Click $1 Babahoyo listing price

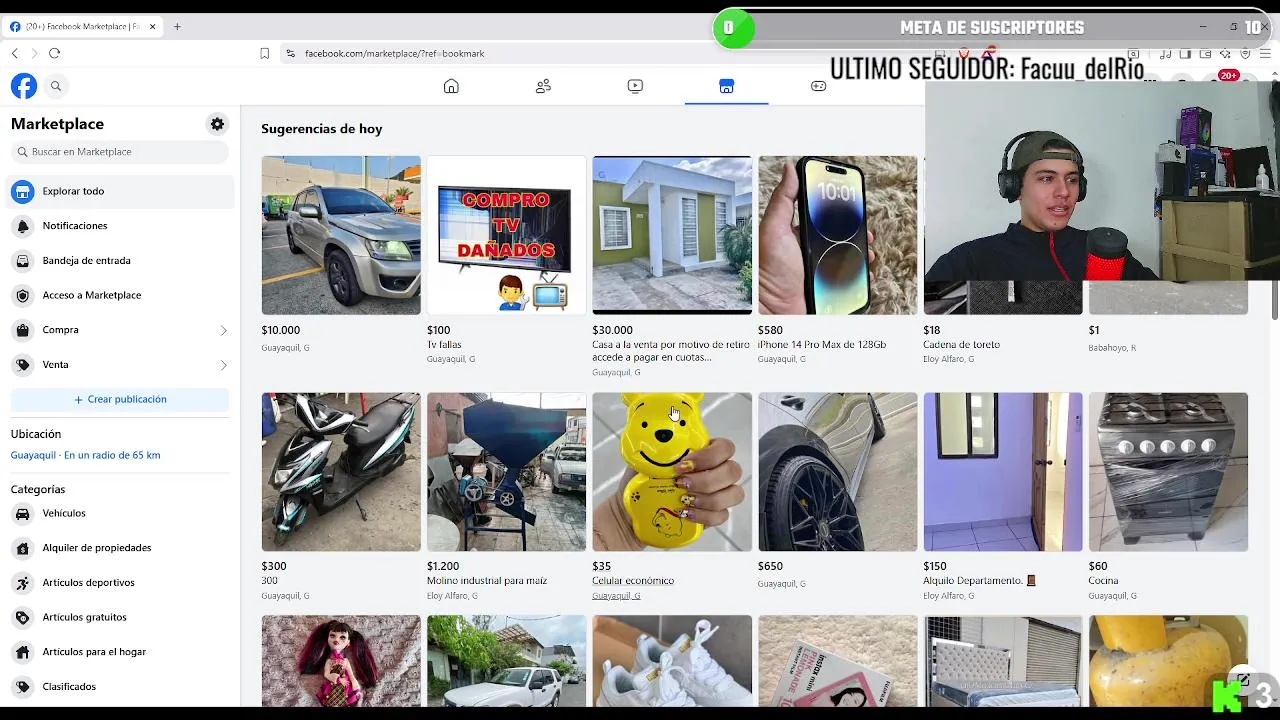tap(1094, 330)
